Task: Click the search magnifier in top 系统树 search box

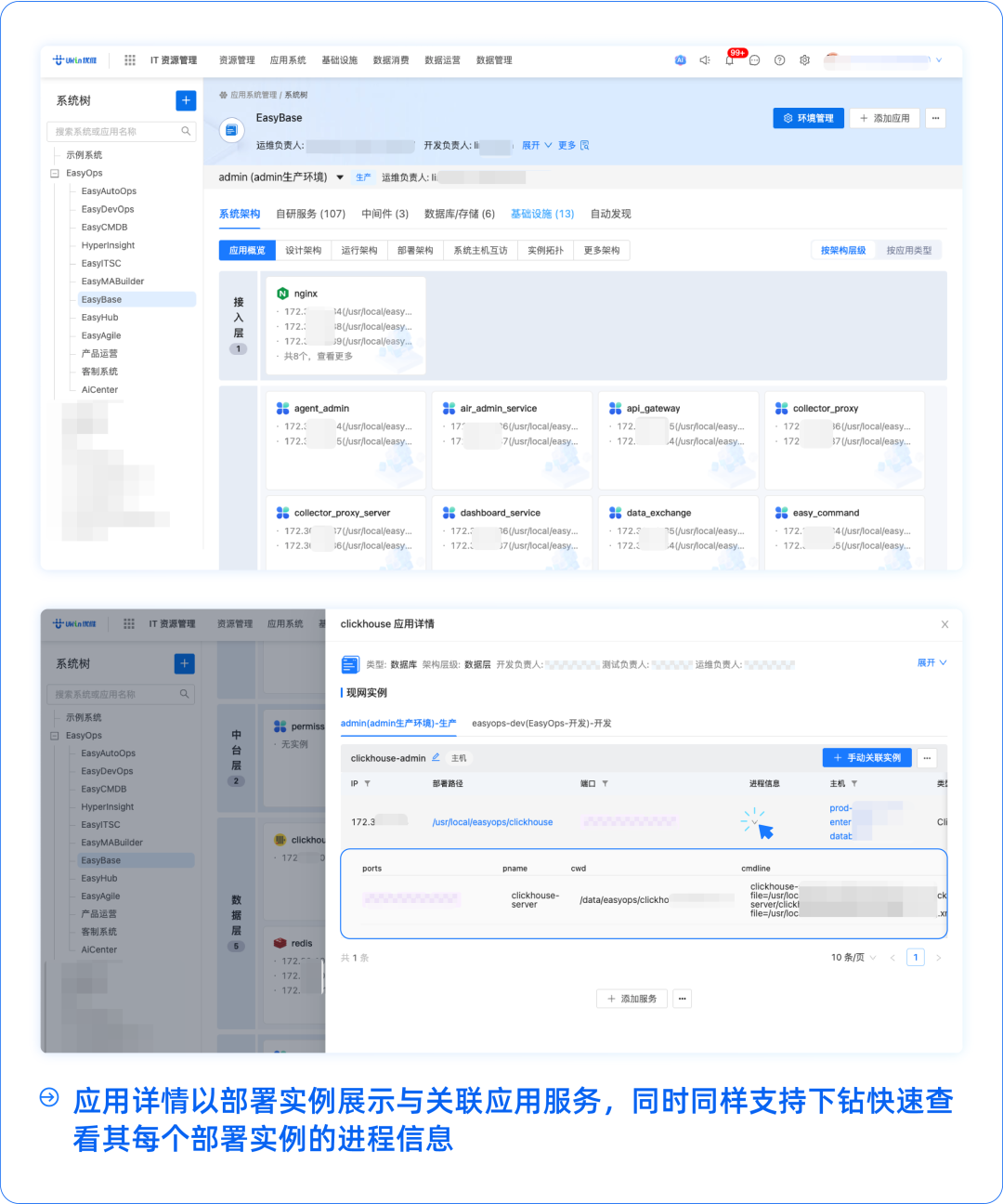Action: 186,131
